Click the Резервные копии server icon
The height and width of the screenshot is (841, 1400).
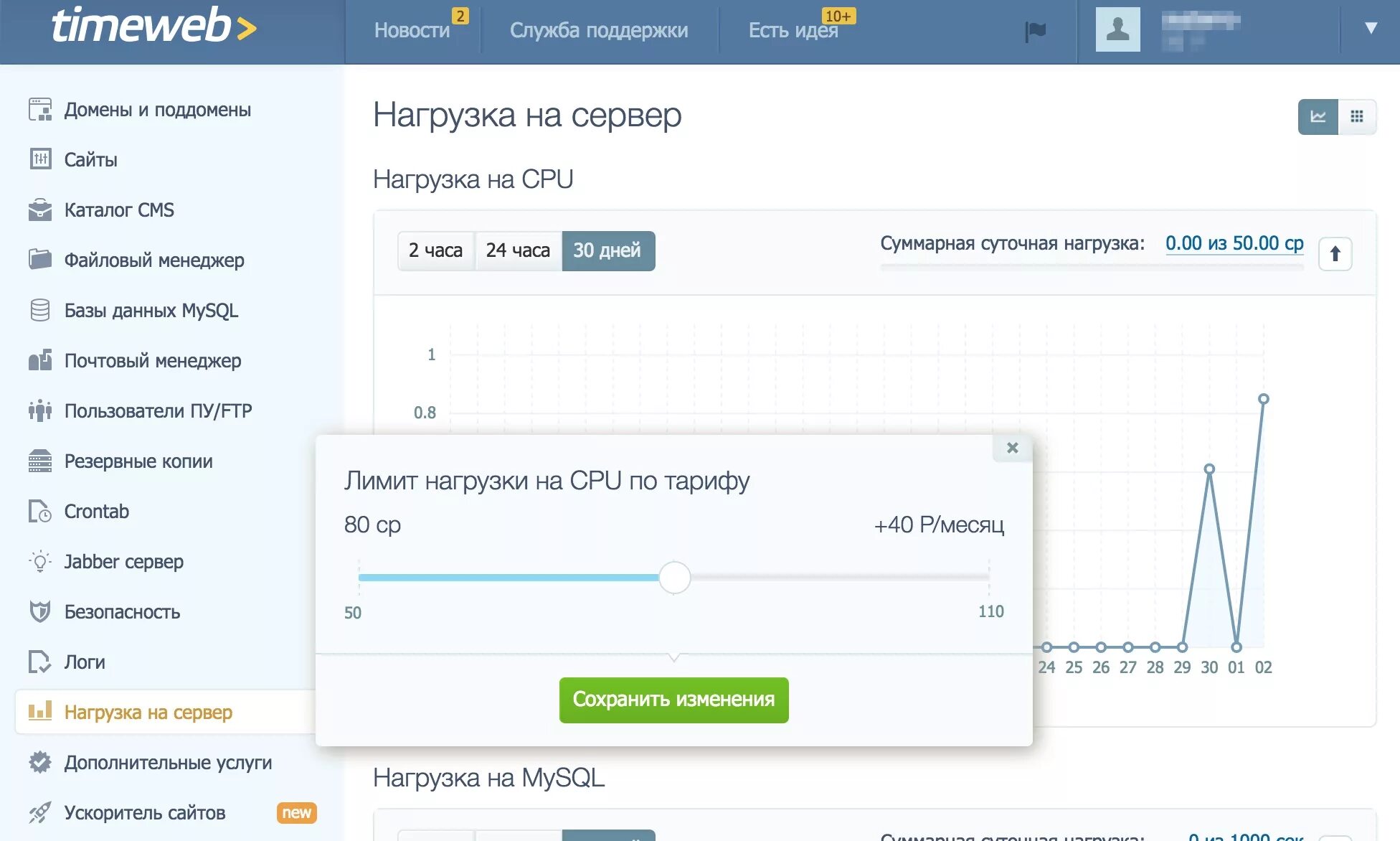(x=40, y=461)
